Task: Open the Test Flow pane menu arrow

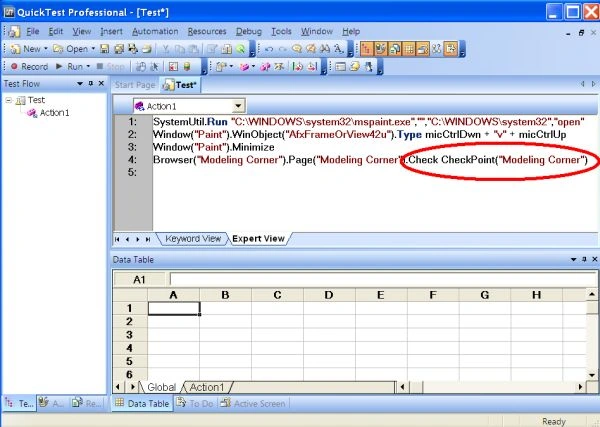Action: click(80, 83)
